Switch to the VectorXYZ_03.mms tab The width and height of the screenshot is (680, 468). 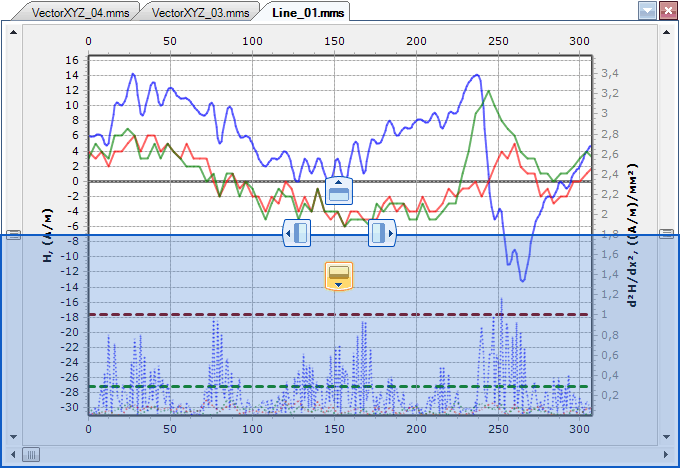[x=201, y=13]
